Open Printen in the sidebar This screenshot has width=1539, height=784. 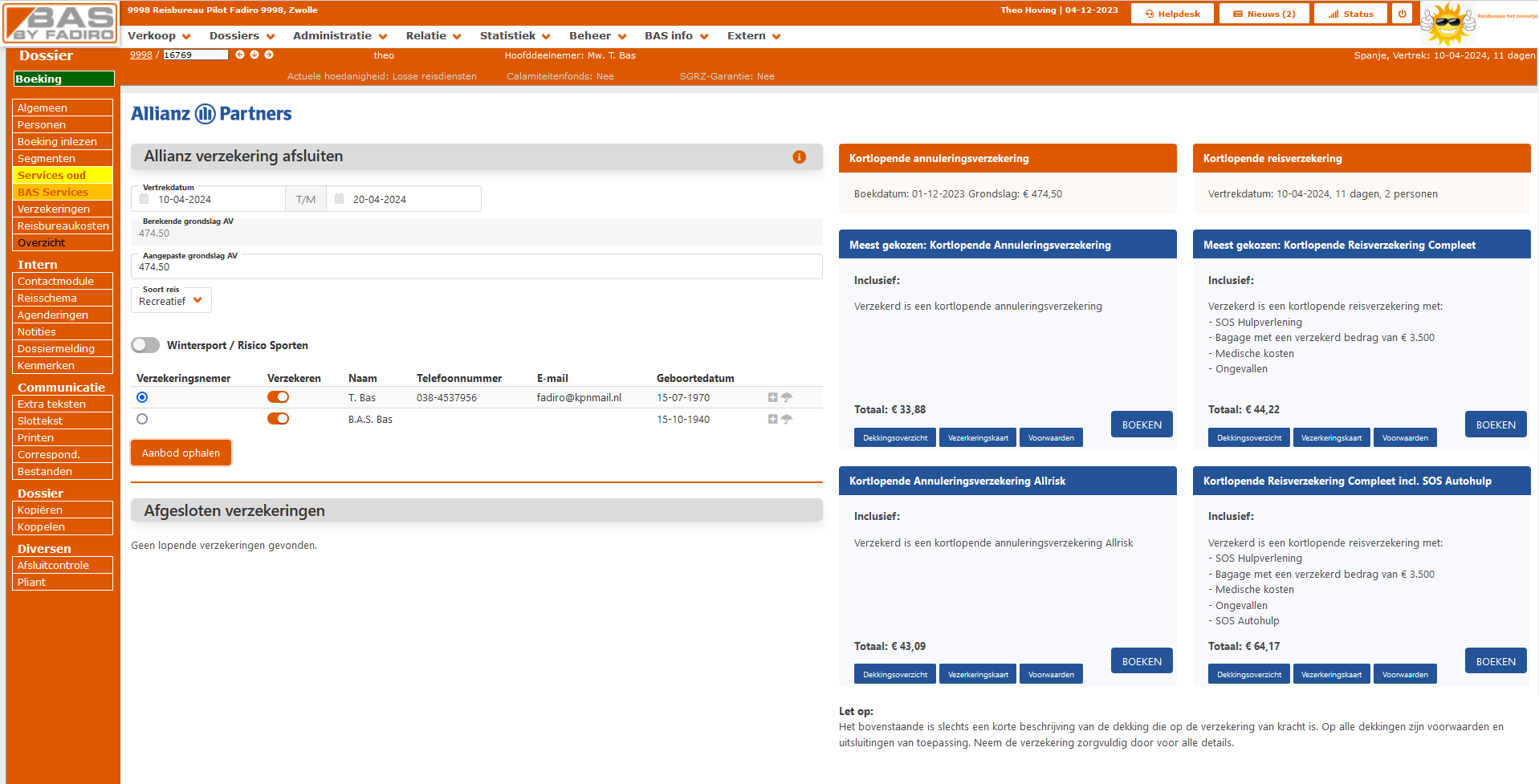coord(63,437)
